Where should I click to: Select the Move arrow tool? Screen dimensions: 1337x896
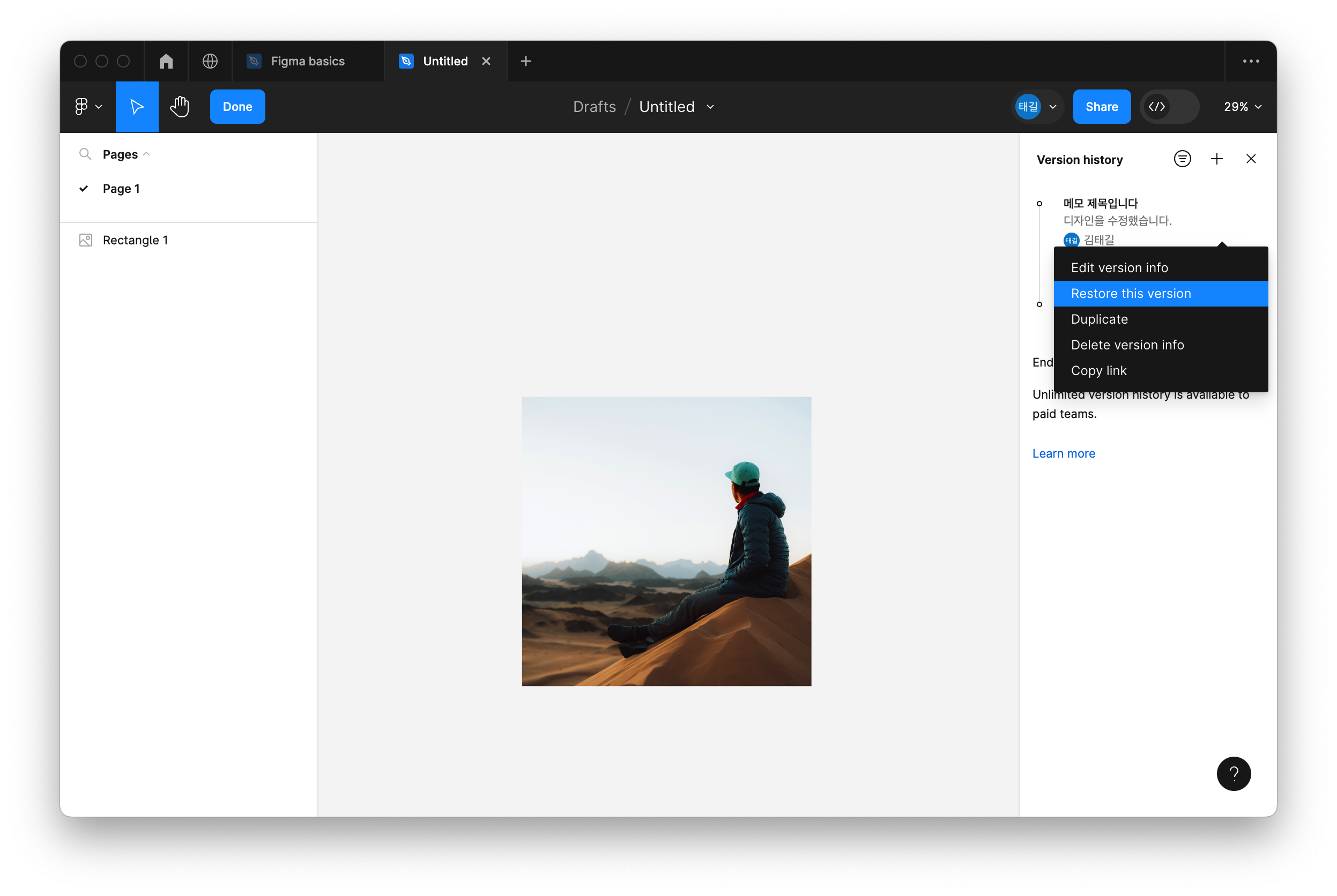(137, 107)
